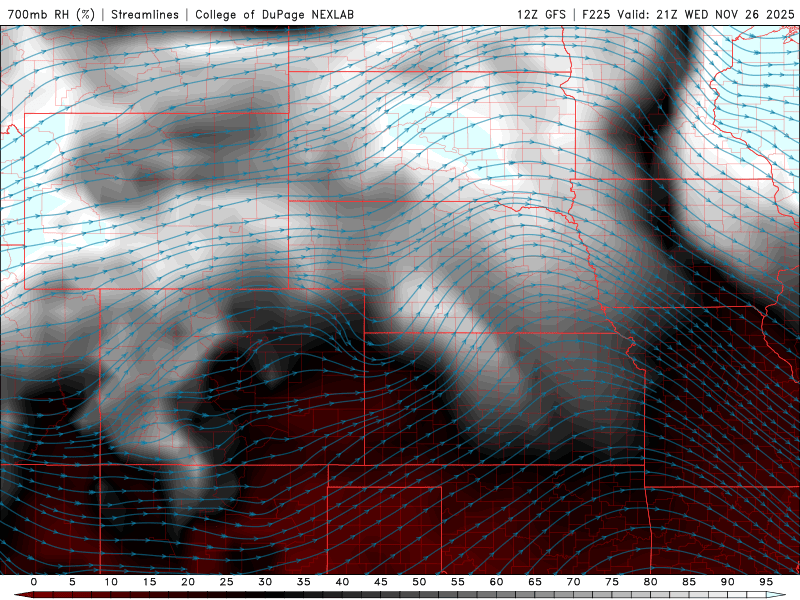
Task: Click the "700mb RH (%)" title text
Action: (52, 14)
